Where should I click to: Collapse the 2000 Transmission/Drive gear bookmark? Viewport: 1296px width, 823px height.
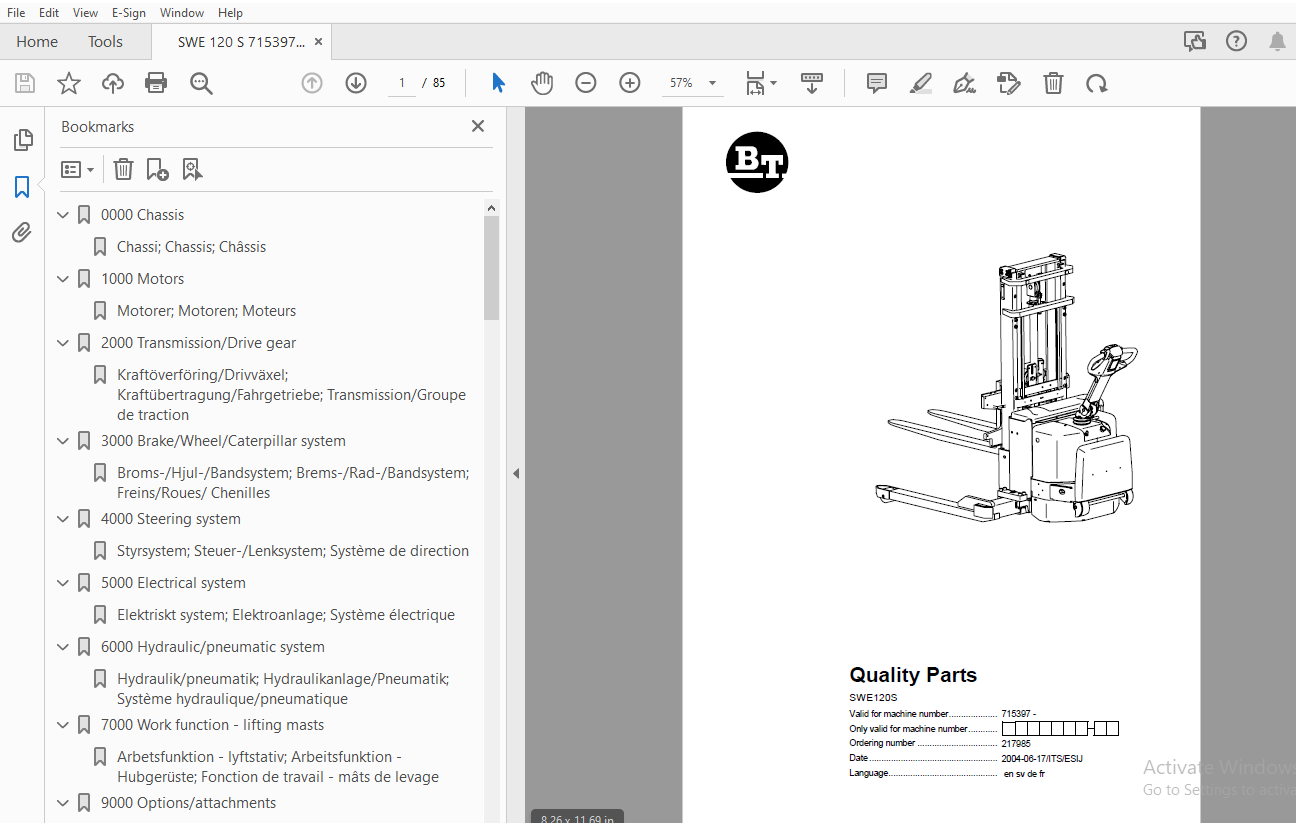(x=64, y=343)
